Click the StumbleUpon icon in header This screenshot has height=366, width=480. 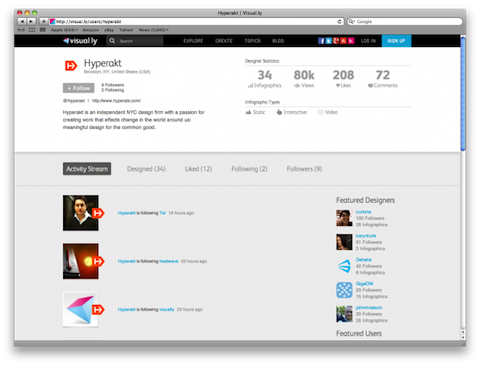click(x=343, y=41)
